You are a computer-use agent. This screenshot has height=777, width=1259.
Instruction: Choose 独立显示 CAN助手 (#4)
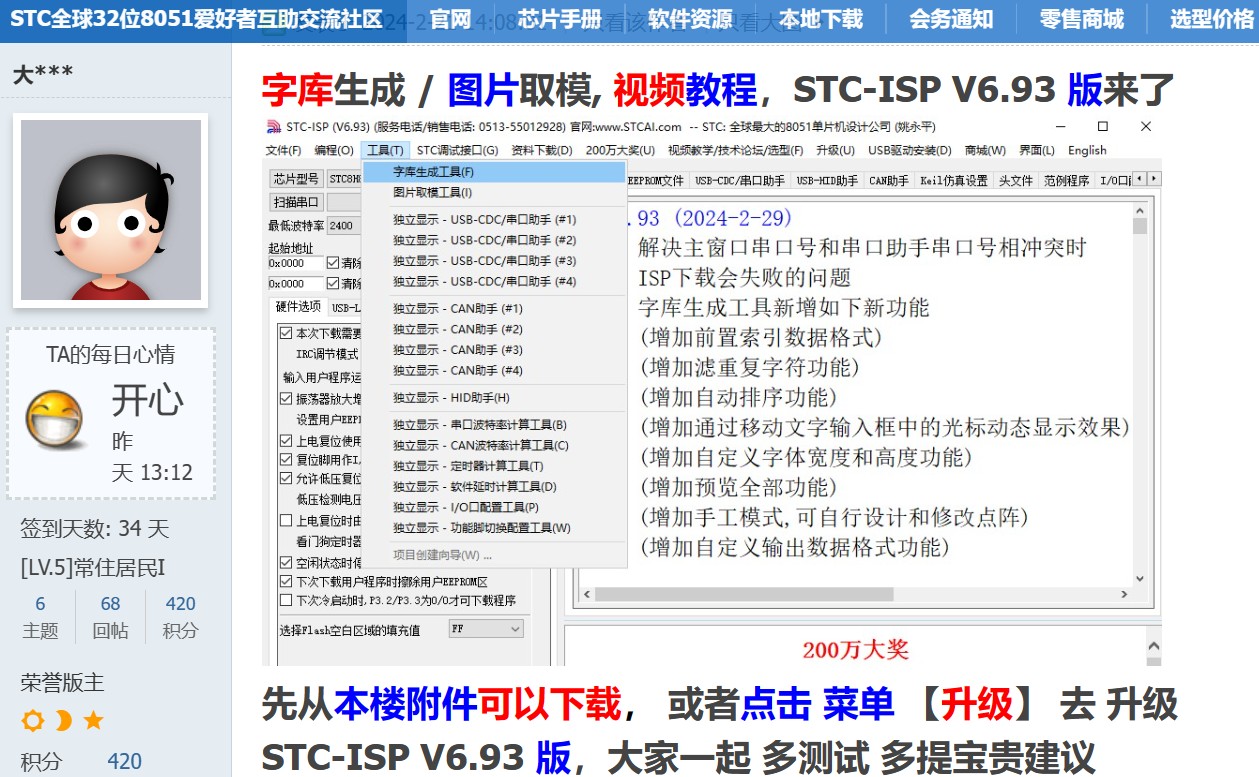(x=494, y=370)
